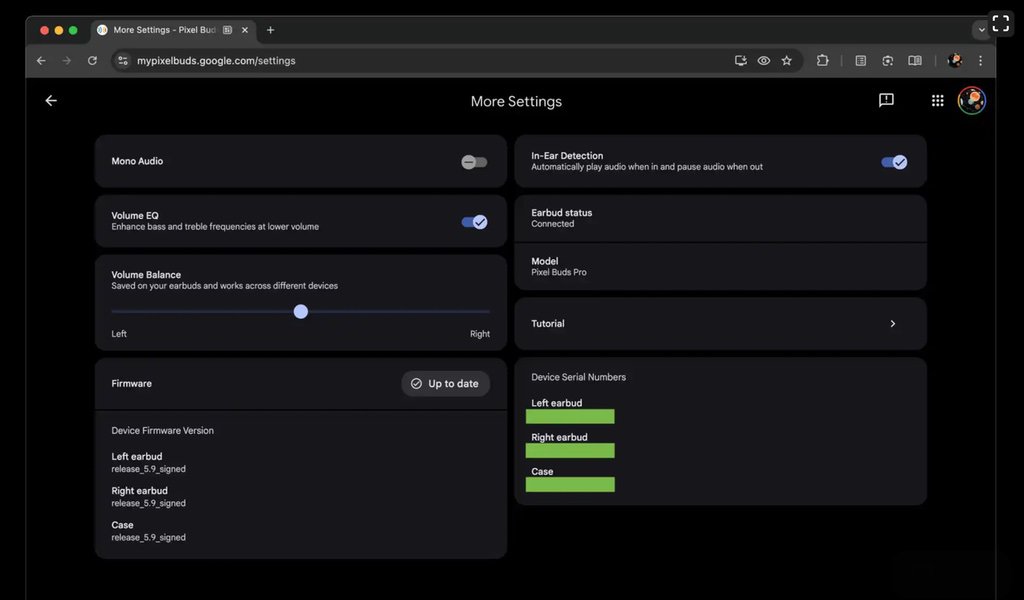The height and width of the screenshot is (600, 1024).
Task: Click the tab audio indicator icon
Action: tap(227, 30)
